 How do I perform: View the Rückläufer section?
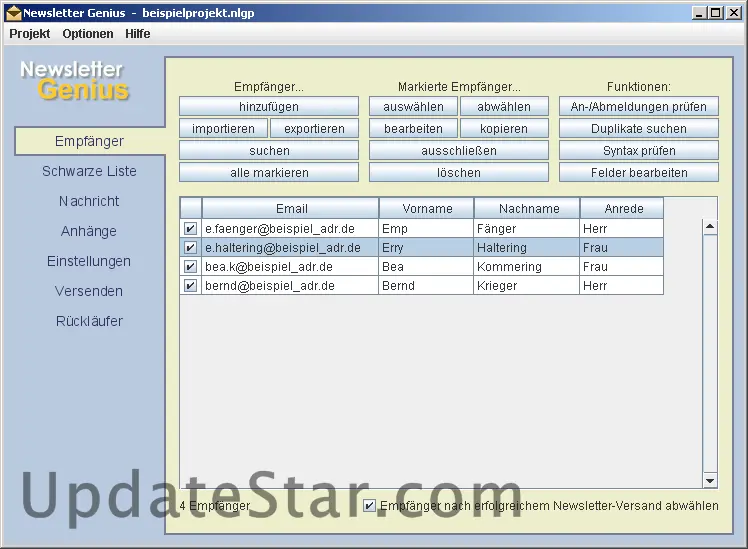tap(89, 321)
